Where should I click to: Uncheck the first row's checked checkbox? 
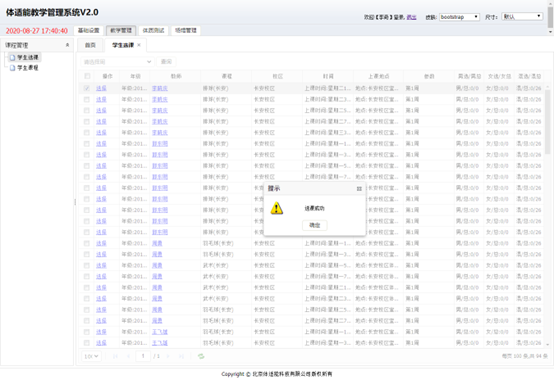pyautogui.click(x=87, y=88)
